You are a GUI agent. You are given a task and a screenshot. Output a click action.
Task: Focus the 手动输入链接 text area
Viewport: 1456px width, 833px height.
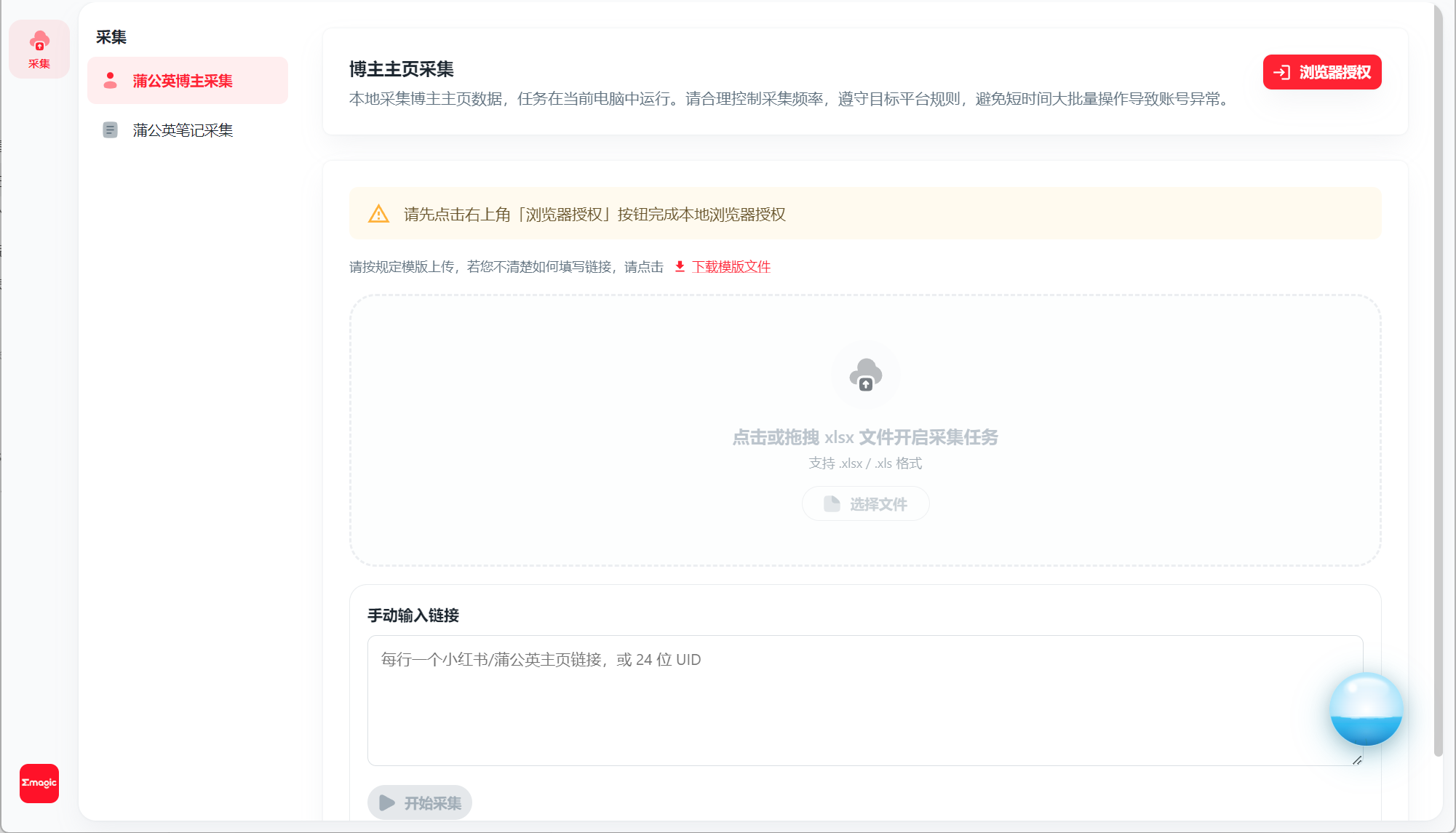pyautogui.click(x=865, y=701)
